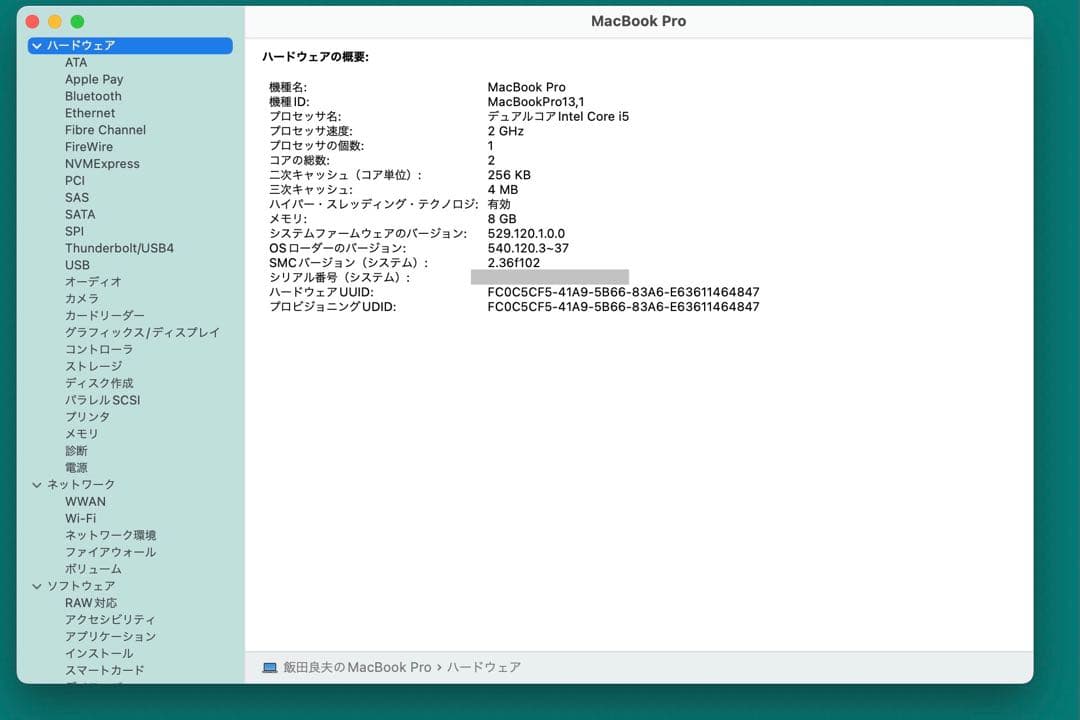The image size is (1080, 720).
Task: Select USB in the sidebar
Action: coord(77,265)
